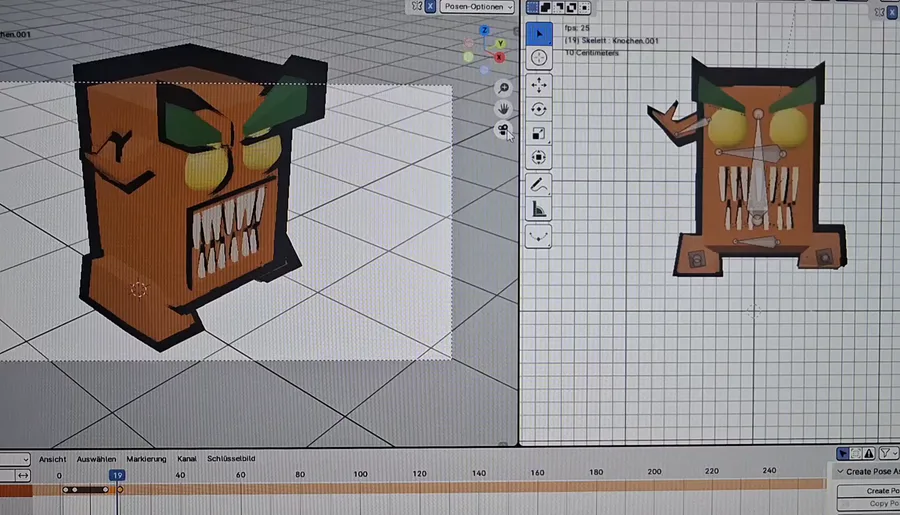This screenshot has height=515, width=900.
Task: Toggle X-axis mirror in right viewport
Action: coord(893,12)
